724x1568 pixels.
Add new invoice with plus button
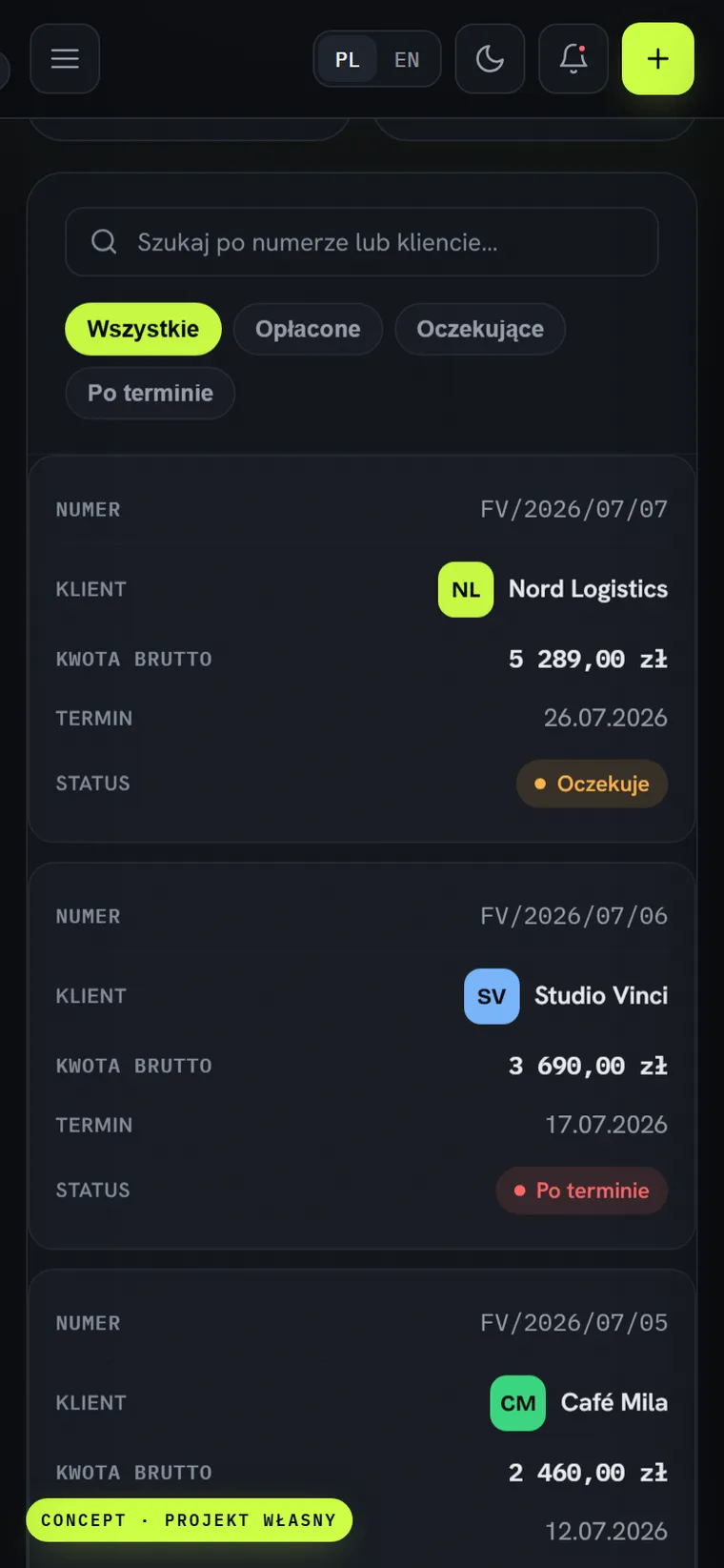coord(658,59)
